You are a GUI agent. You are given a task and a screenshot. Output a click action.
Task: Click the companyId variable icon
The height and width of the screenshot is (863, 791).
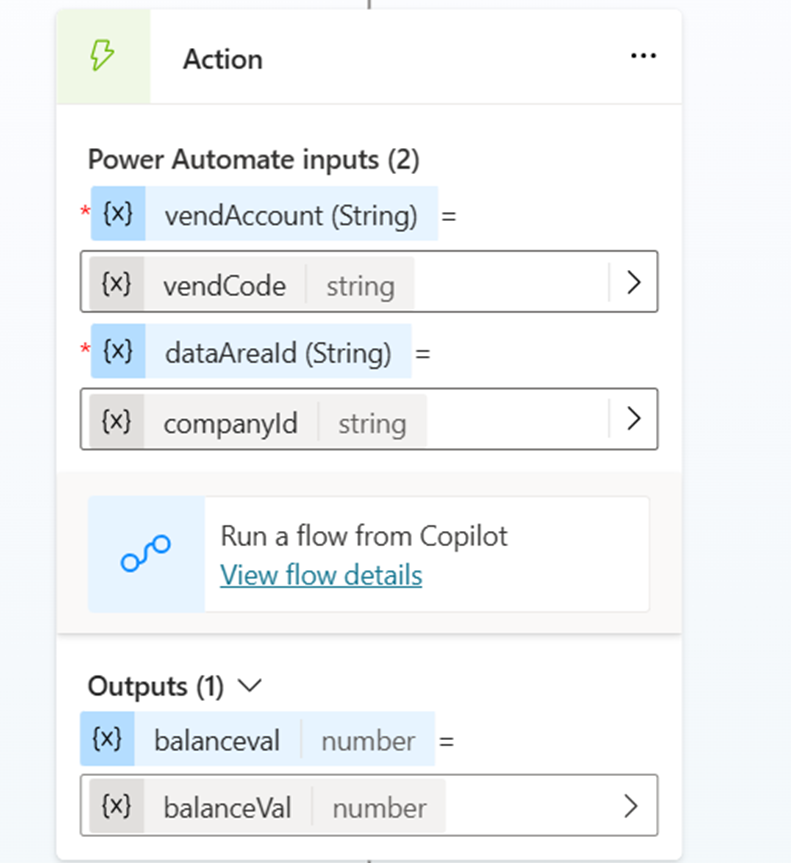(116, 422)
